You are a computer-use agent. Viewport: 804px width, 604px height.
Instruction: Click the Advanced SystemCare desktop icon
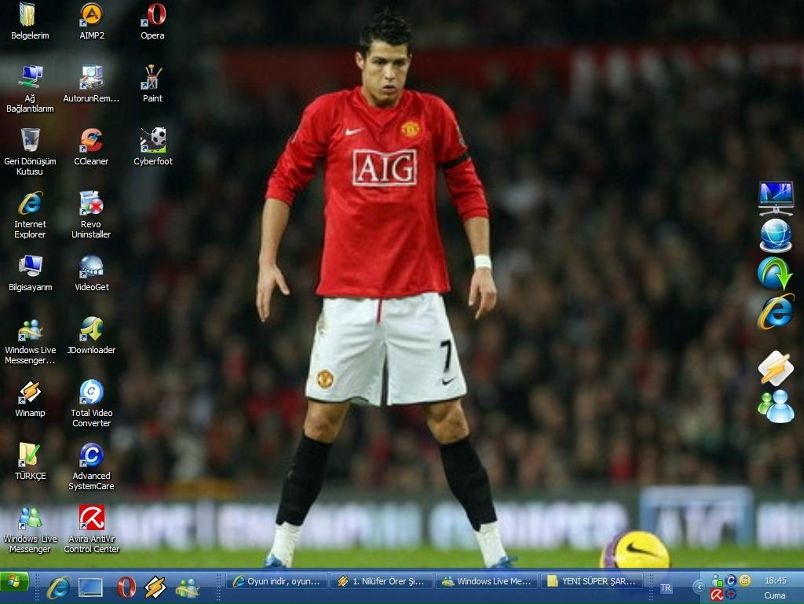tap(91, 455)
